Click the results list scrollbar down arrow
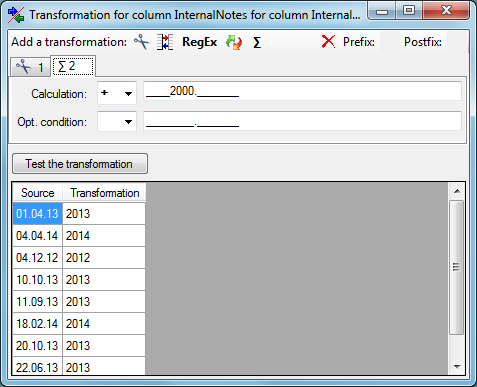 click(457, 366)
